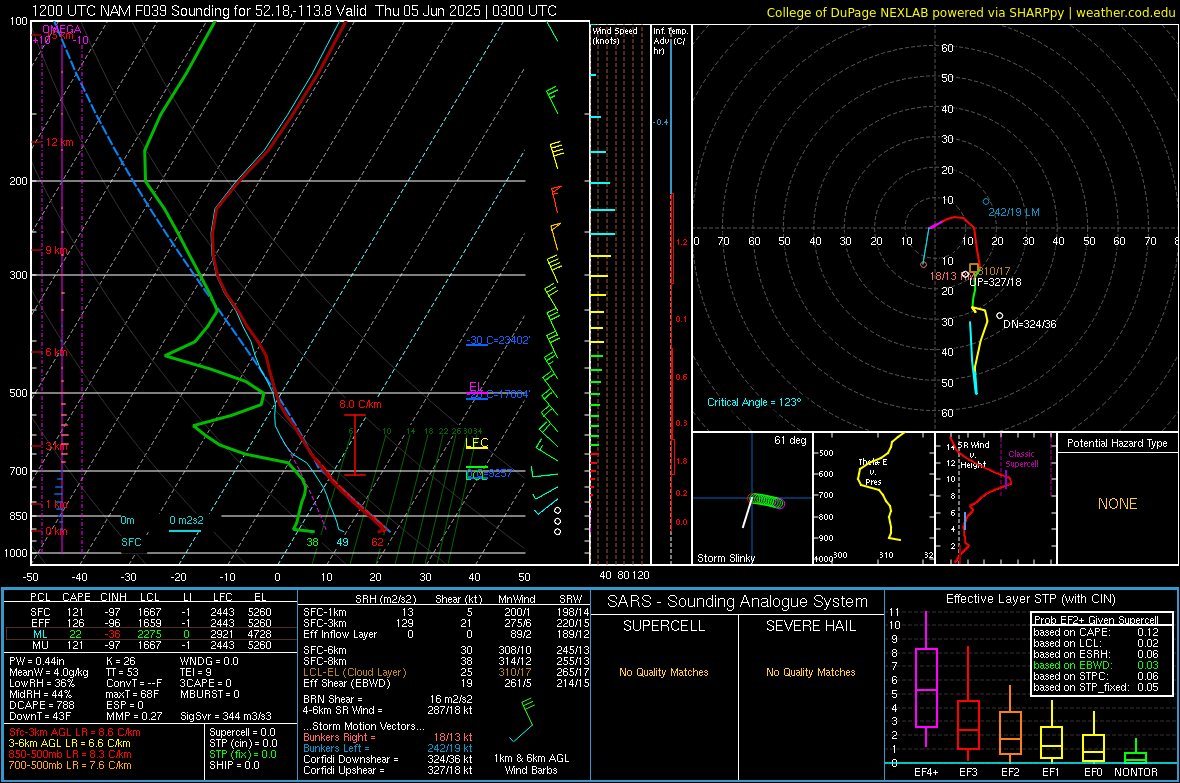1180x783 pixels.
Task: Click the red surface temperature value '62'
Action: click(377, 542)
